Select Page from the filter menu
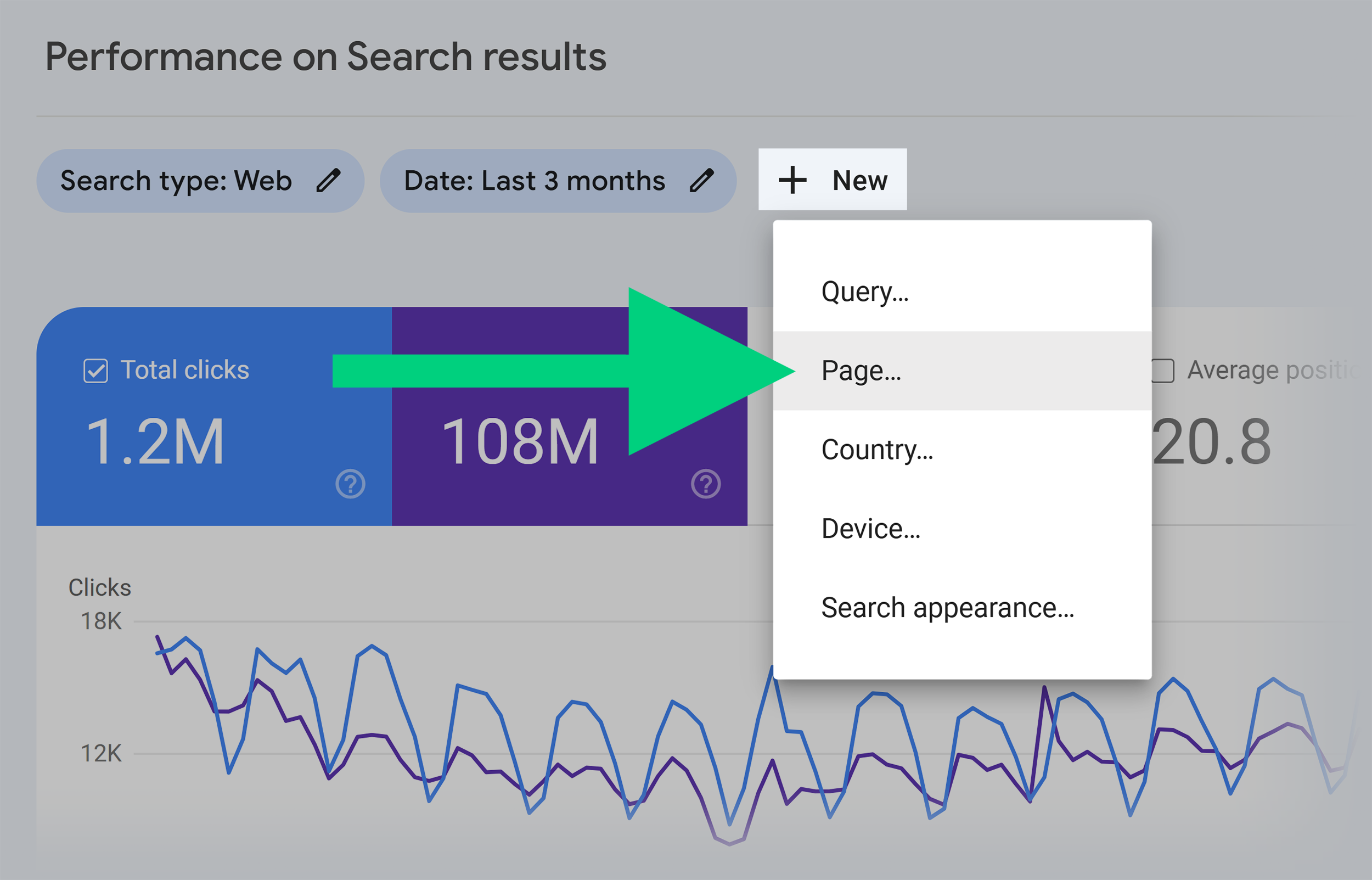This screenshot has height=880, width=1372. (859, 371)
